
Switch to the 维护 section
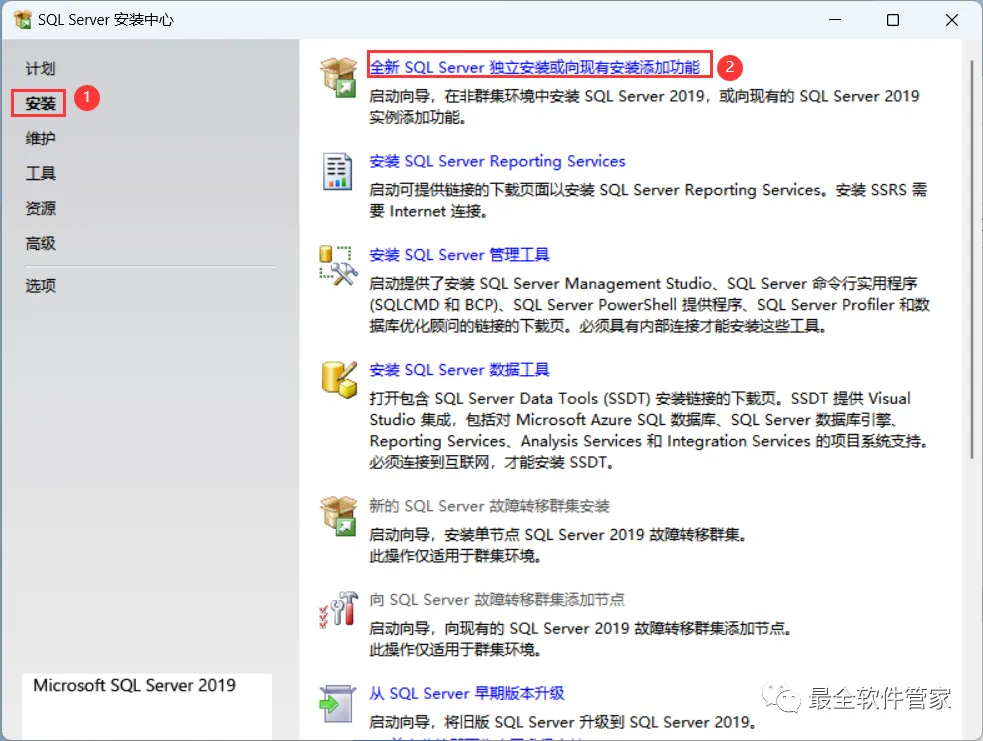point(41,139)
